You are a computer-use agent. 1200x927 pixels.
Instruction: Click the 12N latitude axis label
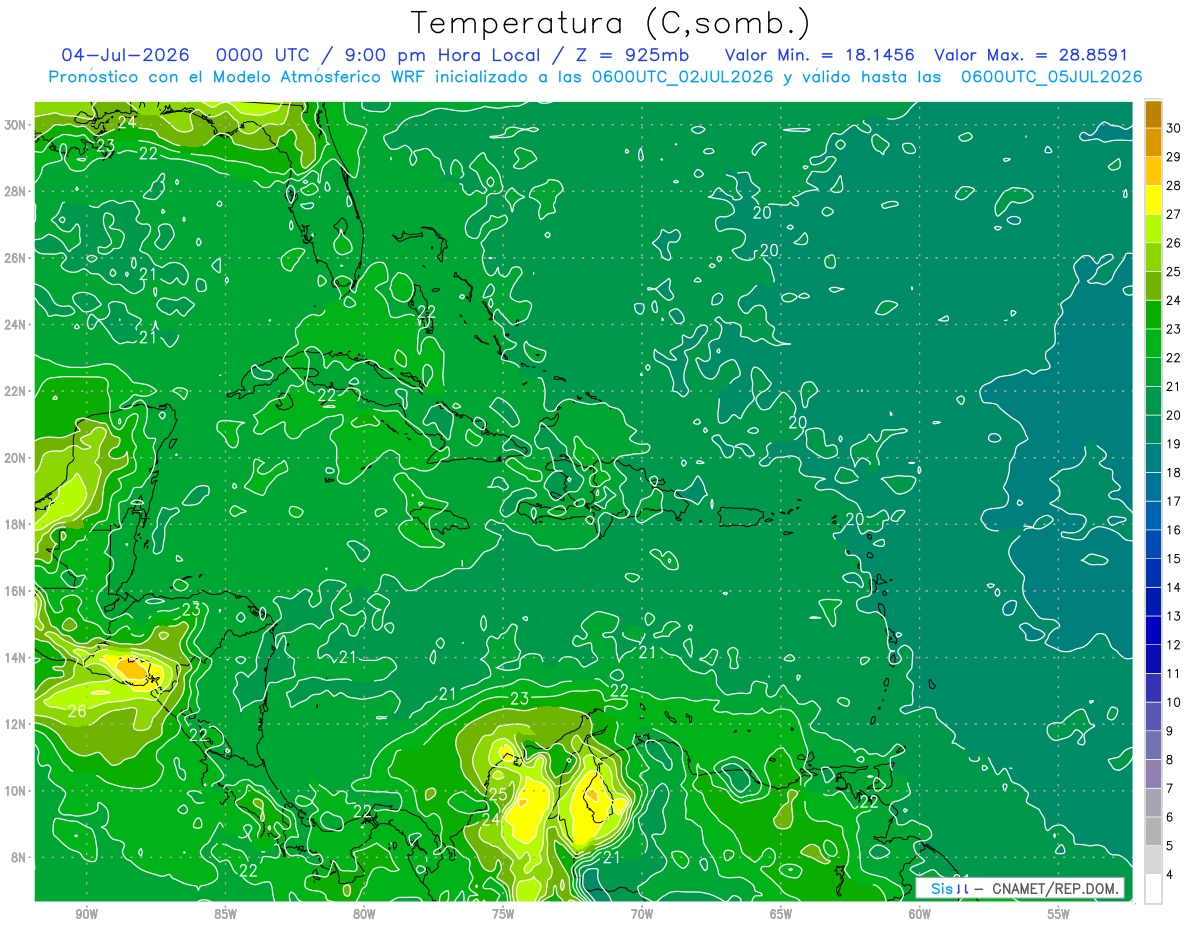tap(15, 724)
